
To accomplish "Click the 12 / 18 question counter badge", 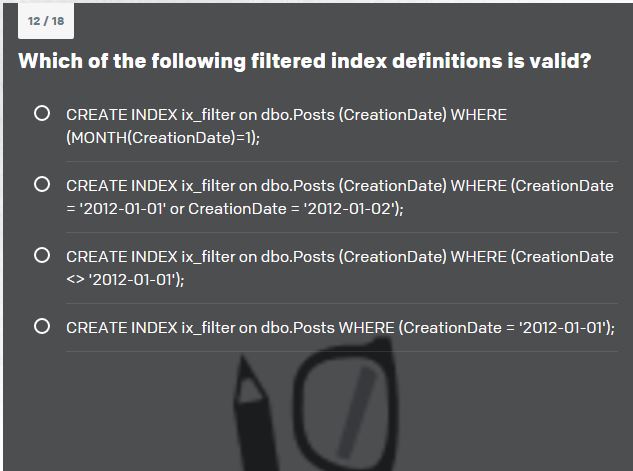I will coord(46,21).
